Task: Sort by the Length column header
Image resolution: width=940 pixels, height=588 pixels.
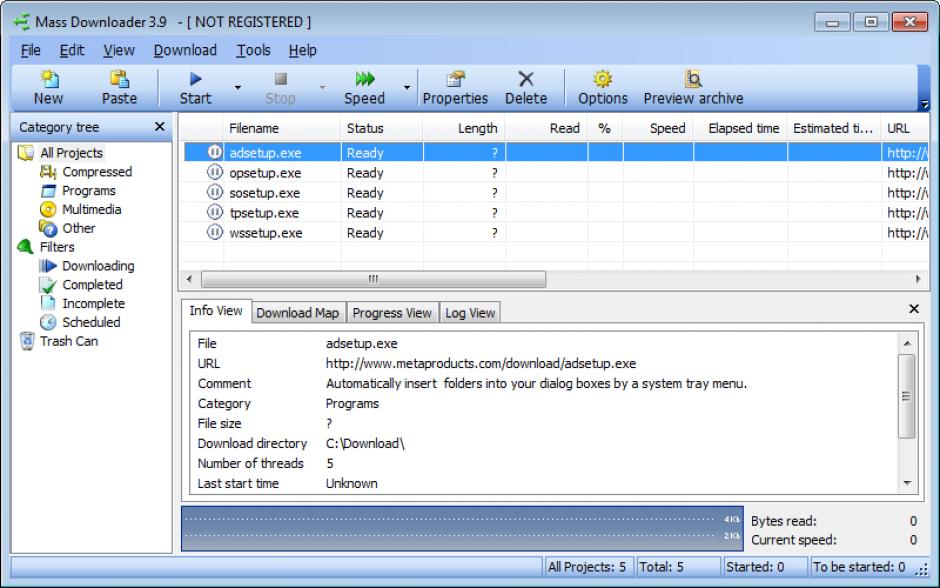Action: pyautogui.click(x=464, y=128)
